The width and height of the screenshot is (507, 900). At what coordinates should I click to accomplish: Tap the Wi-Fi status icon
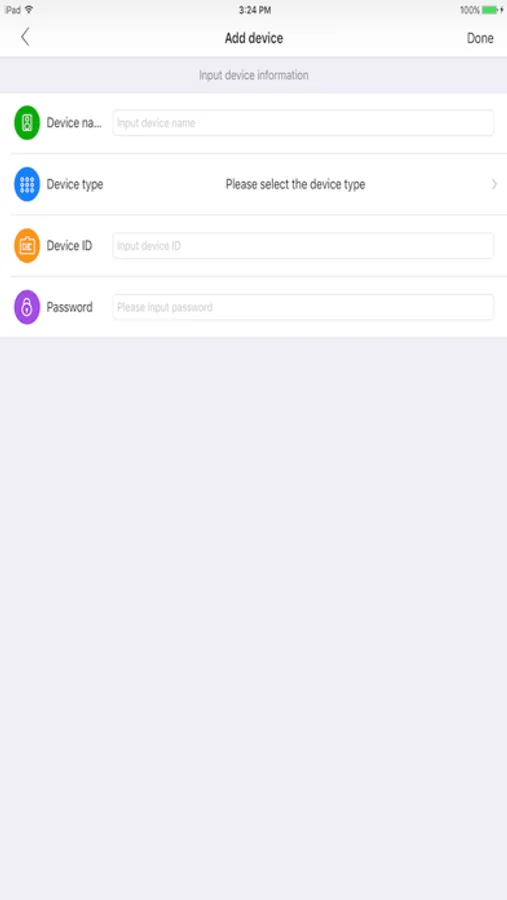[x=29, y=10]
